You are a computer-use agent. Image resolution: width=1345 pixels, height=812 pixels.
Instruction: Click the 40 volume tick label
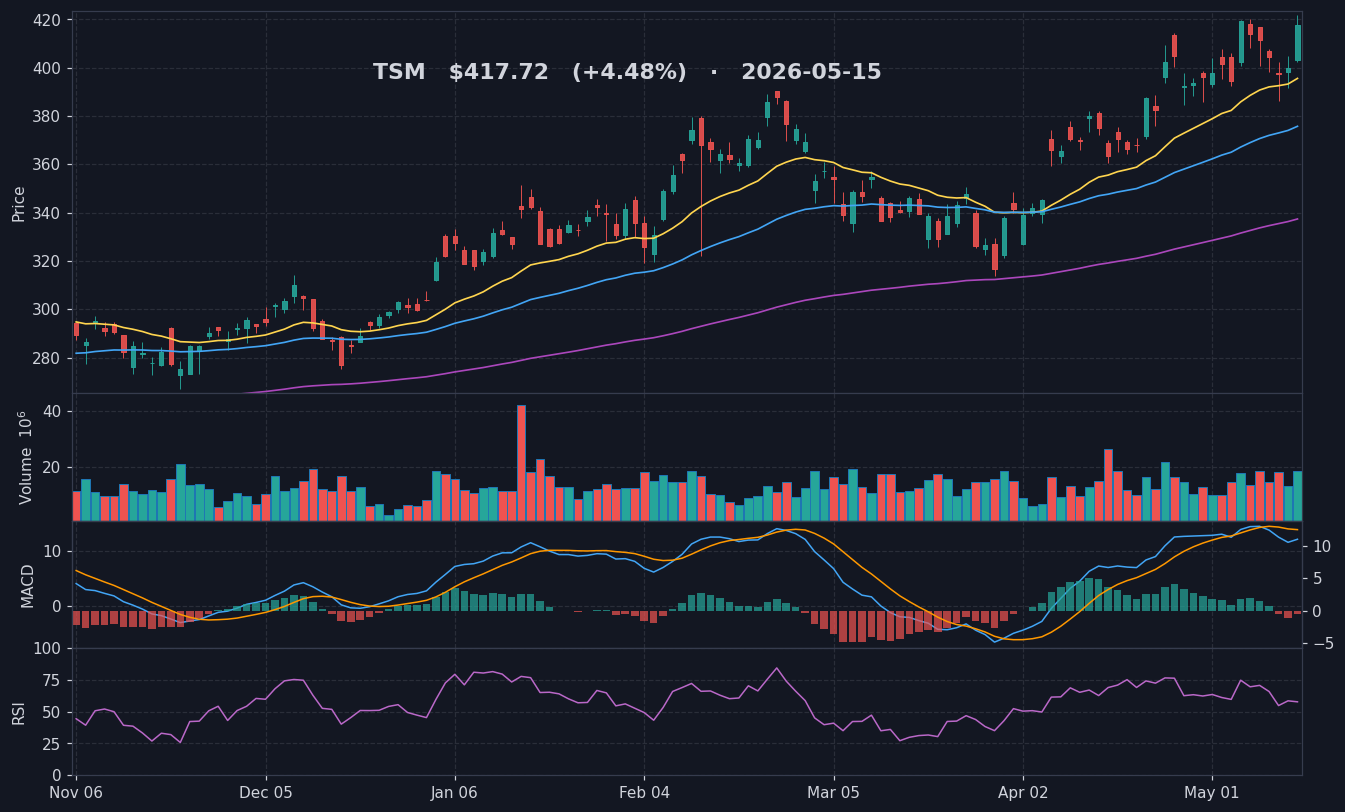tap(52, 412)
